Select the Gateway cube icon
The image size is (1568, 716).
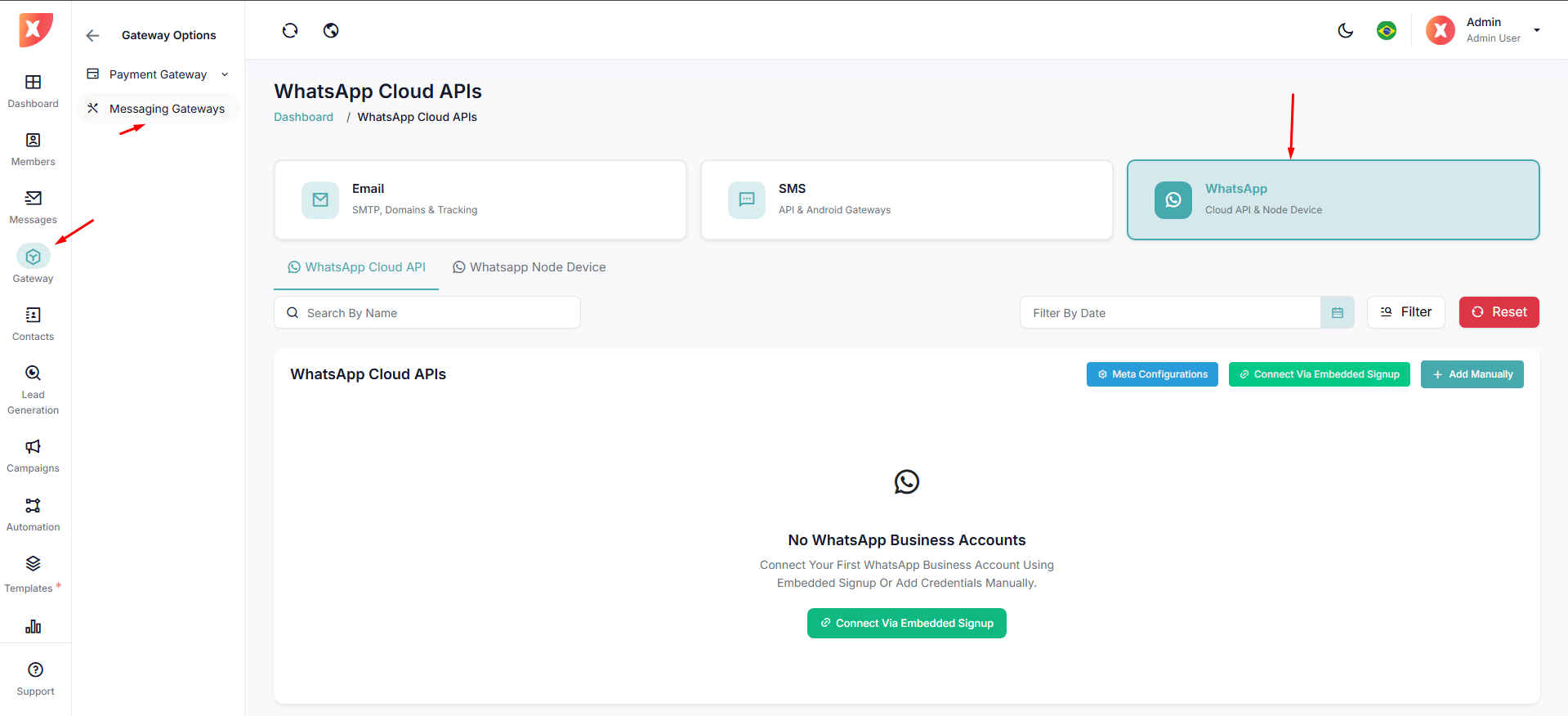[x=33, y=257]
